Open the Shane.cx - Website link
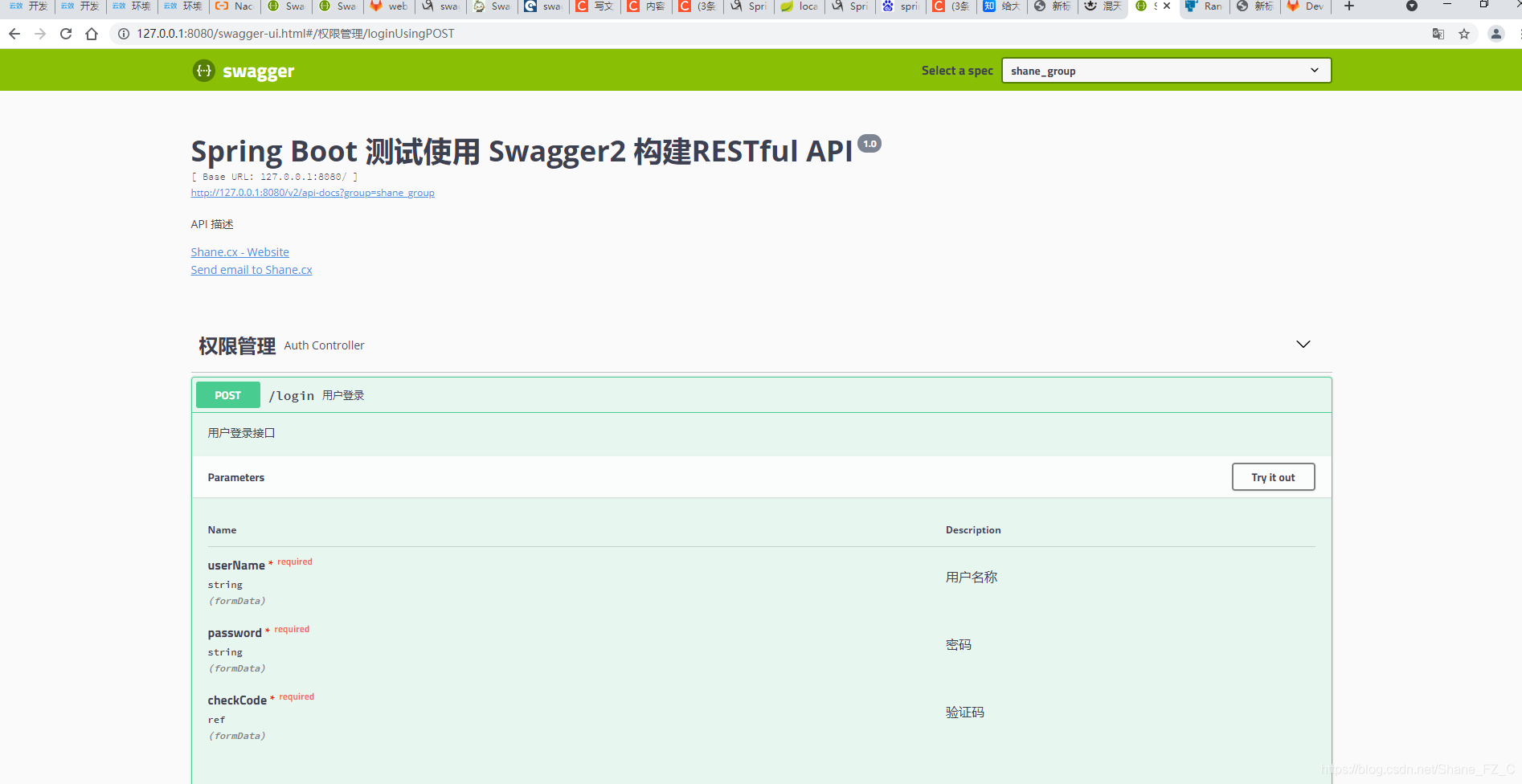Image resolution: width=1522 pixels, height=784 pixels. [x=239, y=252]
